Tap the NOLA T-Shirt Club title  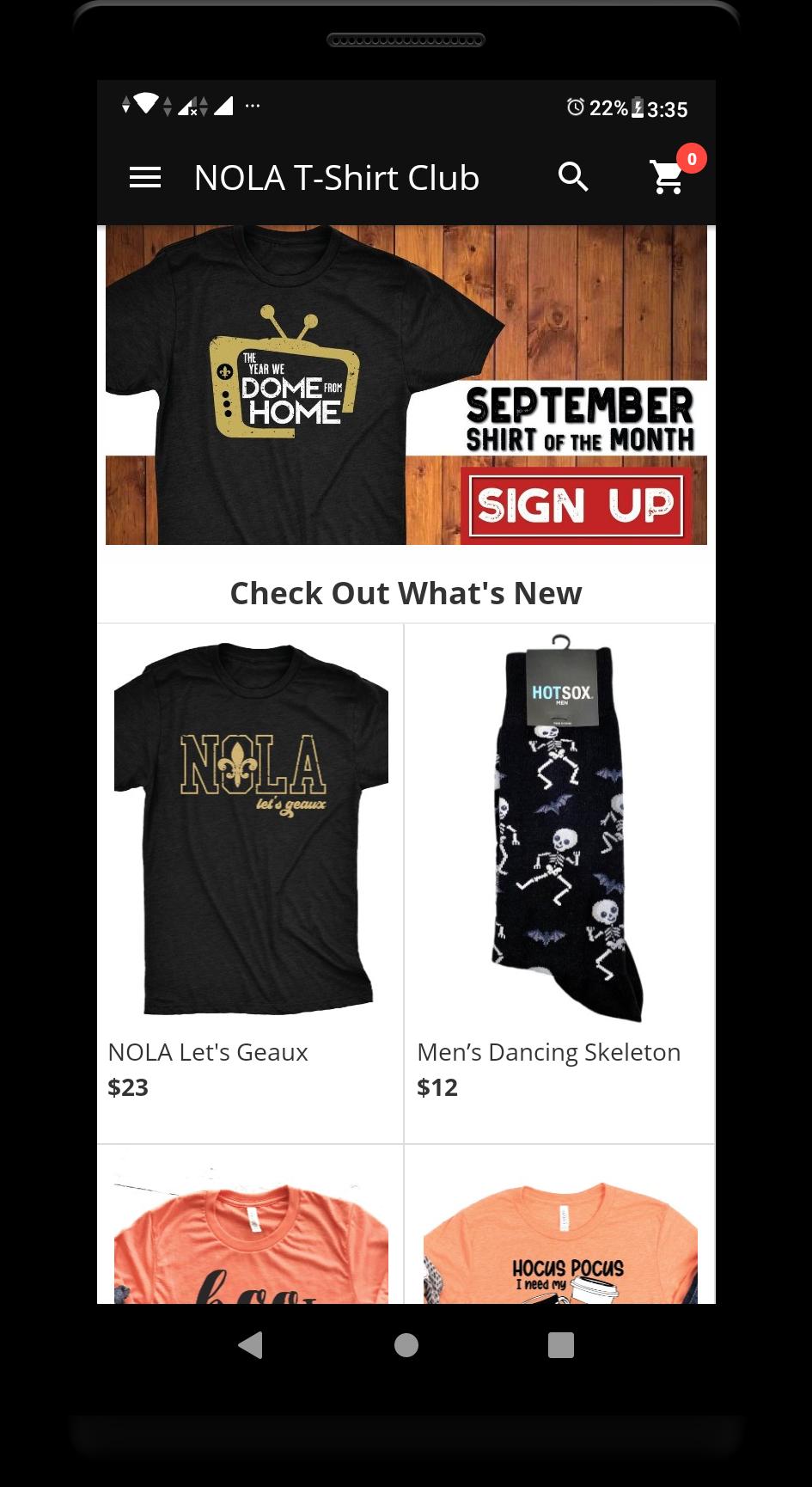coord(337,178)
